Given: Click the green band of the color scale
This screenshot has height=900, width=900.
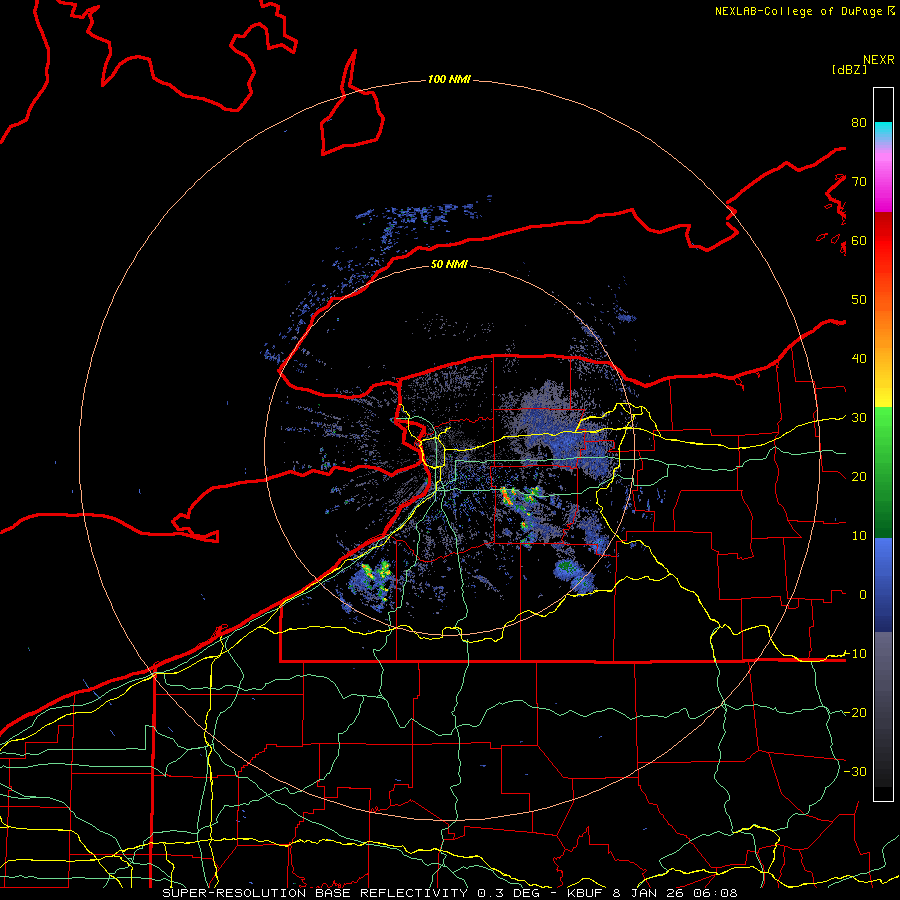Looking at the screenshot, I should 883,472.
